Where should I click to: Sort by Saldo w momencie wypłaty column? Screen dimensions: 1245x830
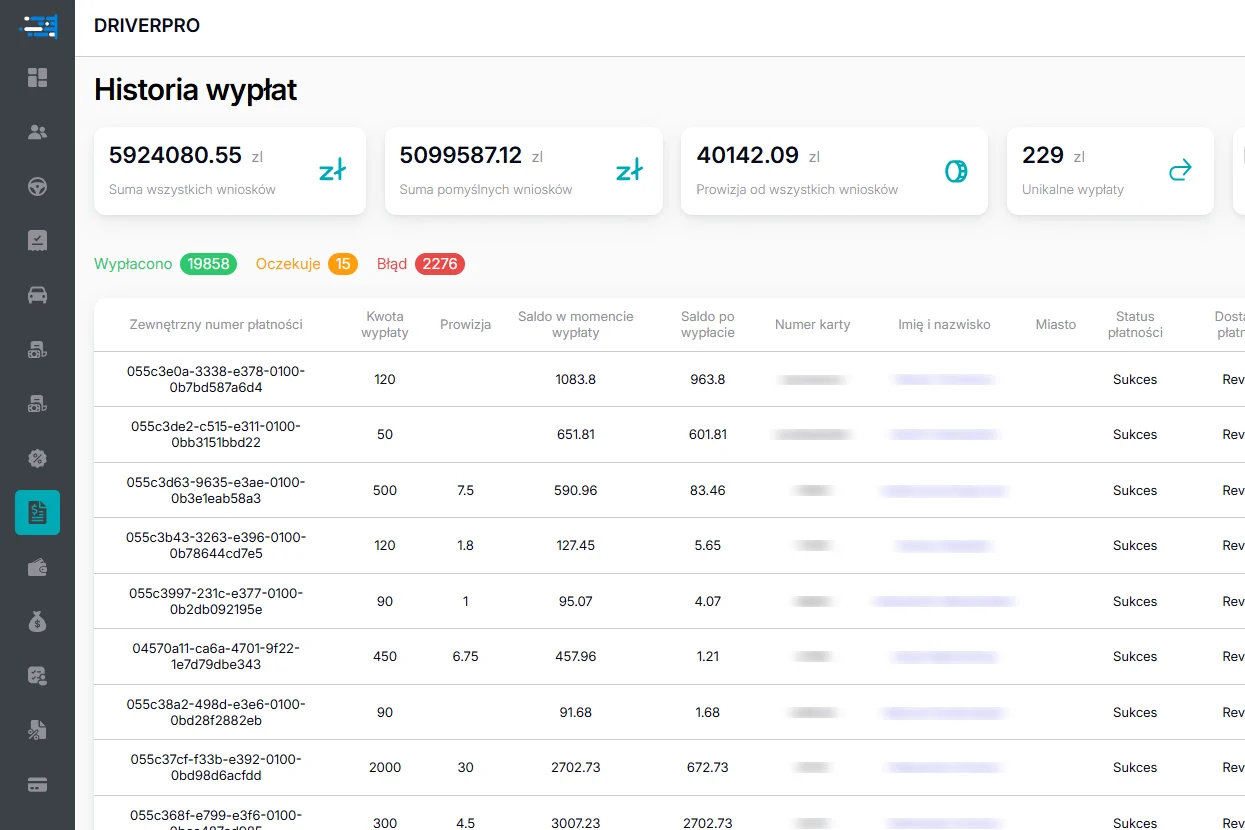click(576, 324)
